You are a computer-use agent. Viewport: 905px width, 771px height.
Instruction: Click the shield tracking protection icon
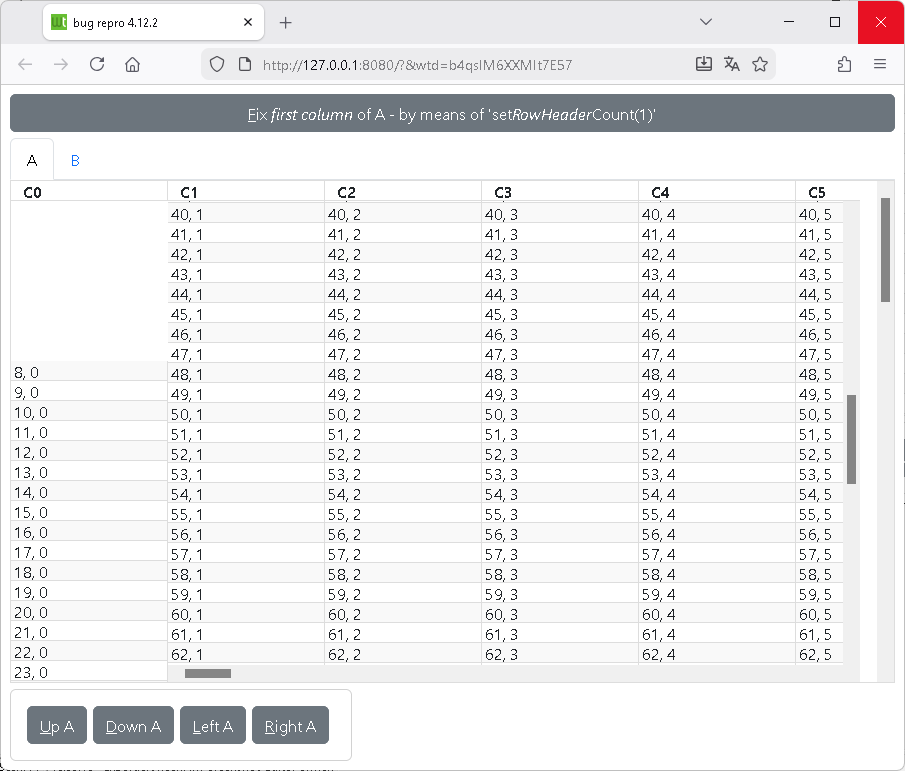click(216, 64)
